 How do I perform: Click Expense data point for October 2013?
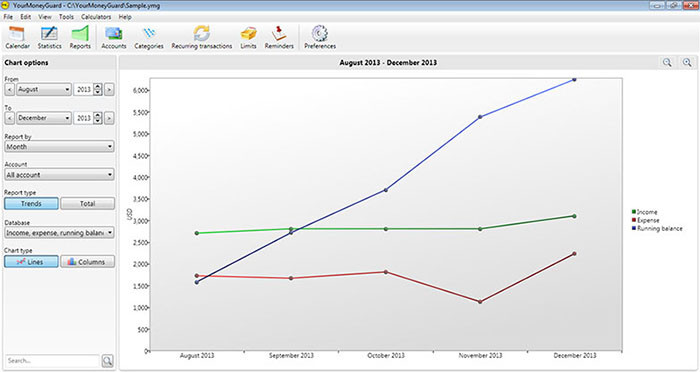[x=386, y=272]
